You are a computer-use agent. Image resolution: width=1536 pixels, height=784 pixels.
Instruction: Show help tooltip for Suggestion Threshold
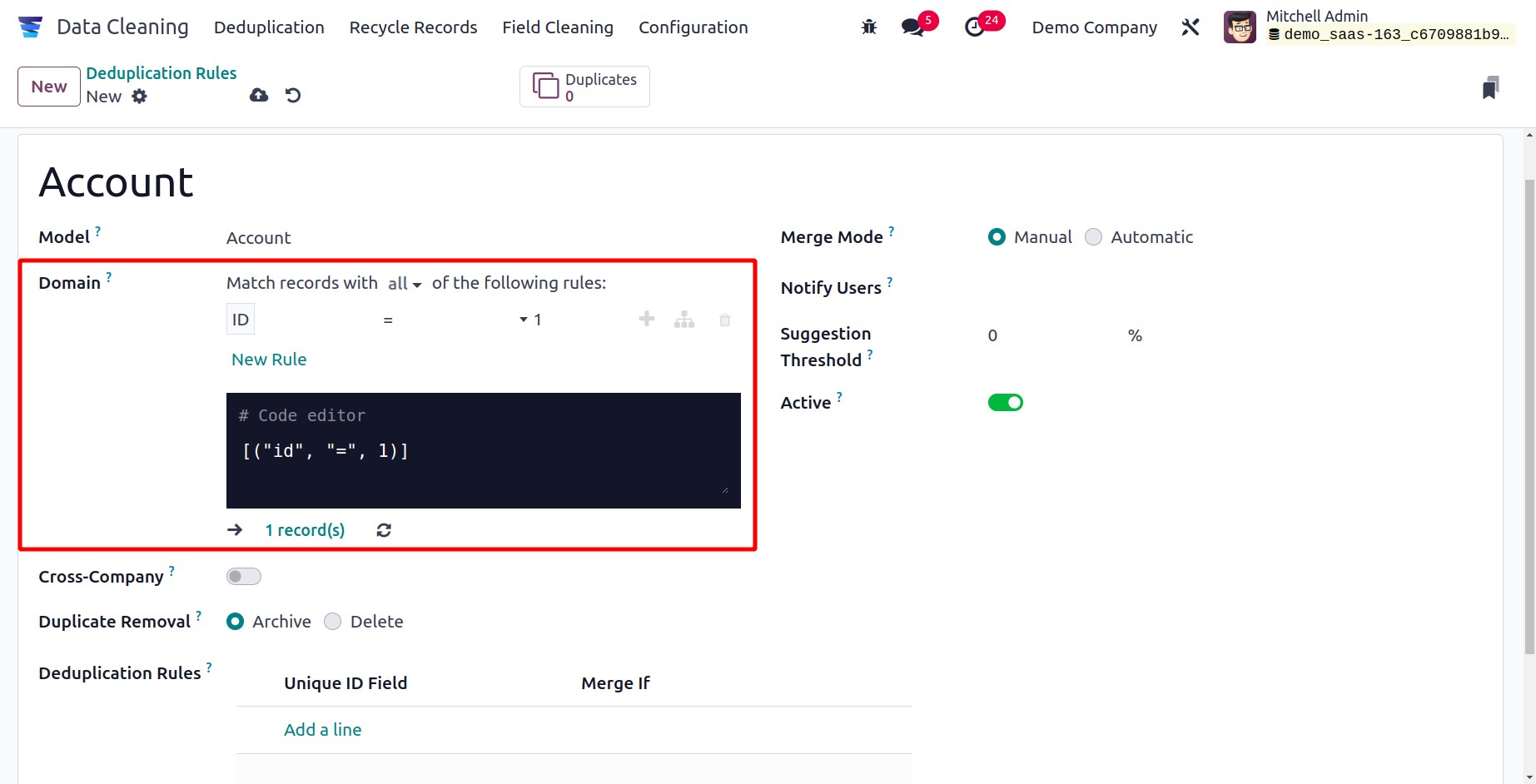[870, 355]
